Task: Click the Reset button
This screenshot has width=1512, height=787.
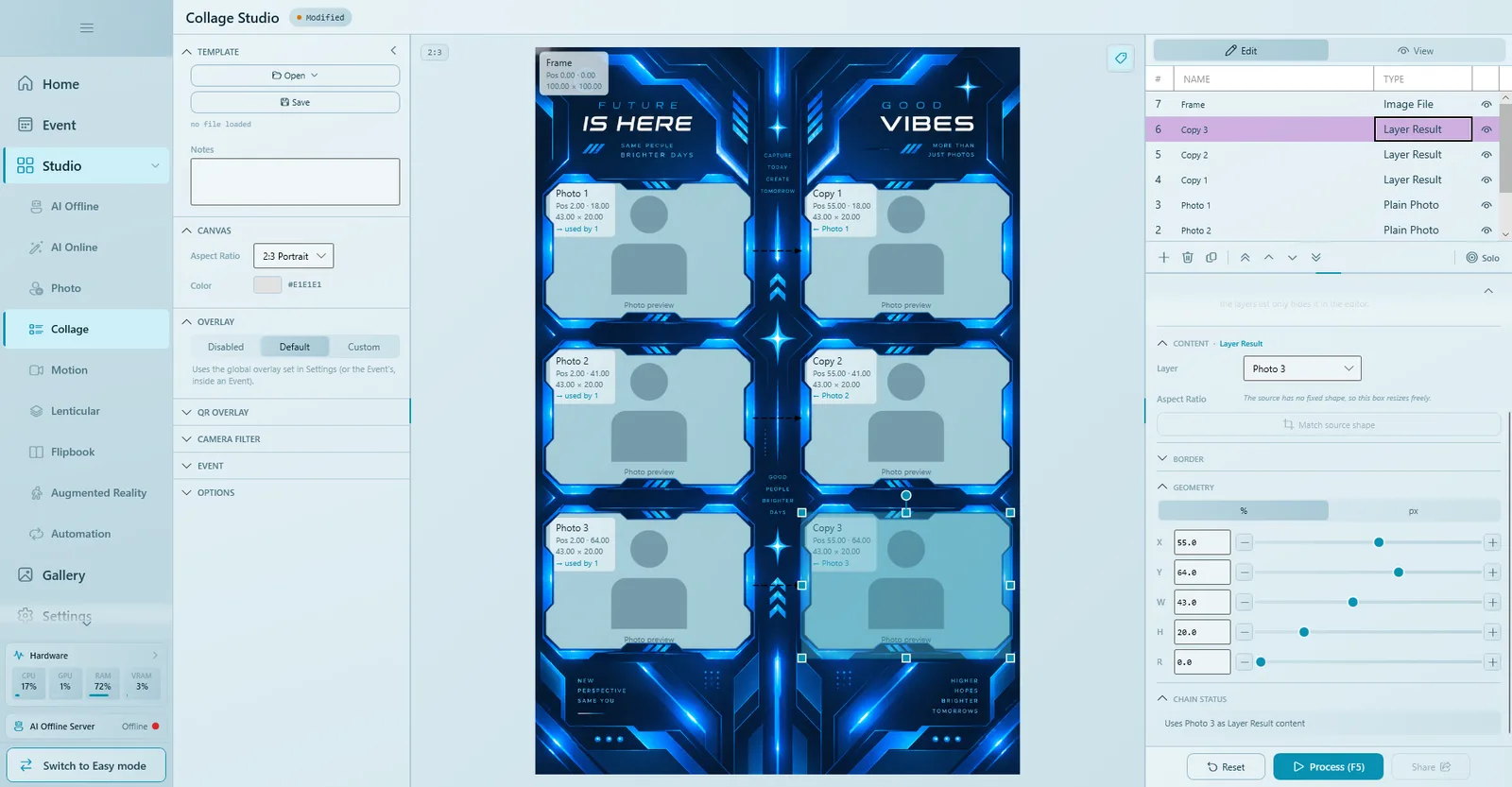Action: [x=1226, y=767]
